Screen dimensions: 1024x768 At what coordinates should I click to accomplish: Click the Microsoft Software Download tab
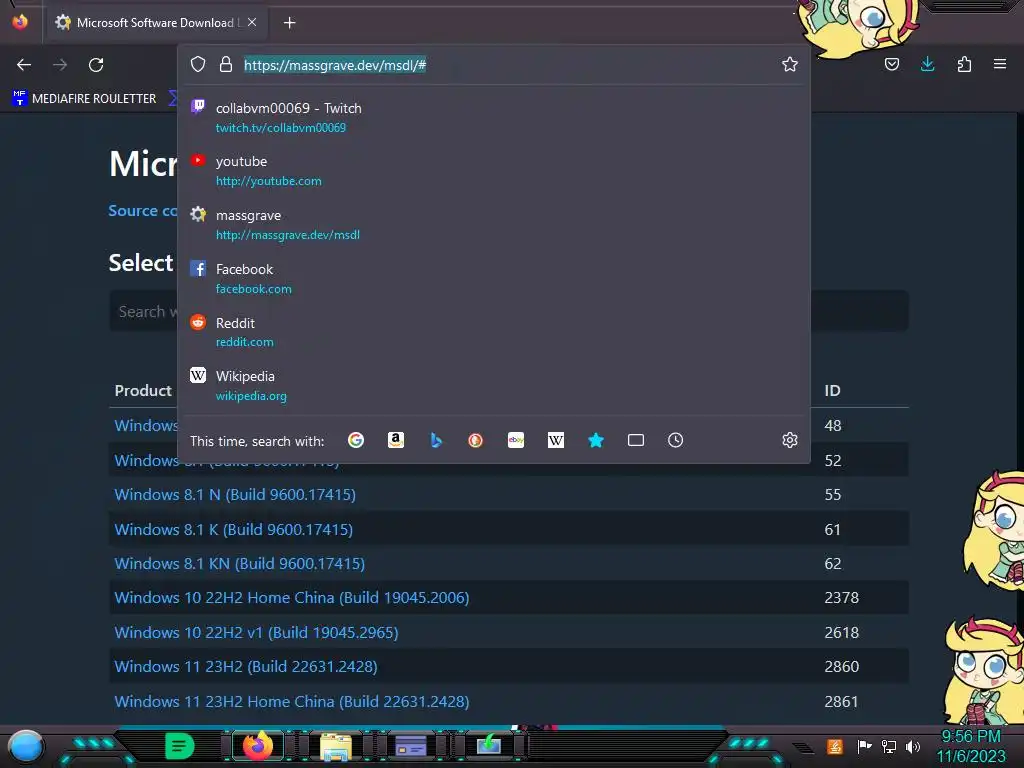[155, 23]
